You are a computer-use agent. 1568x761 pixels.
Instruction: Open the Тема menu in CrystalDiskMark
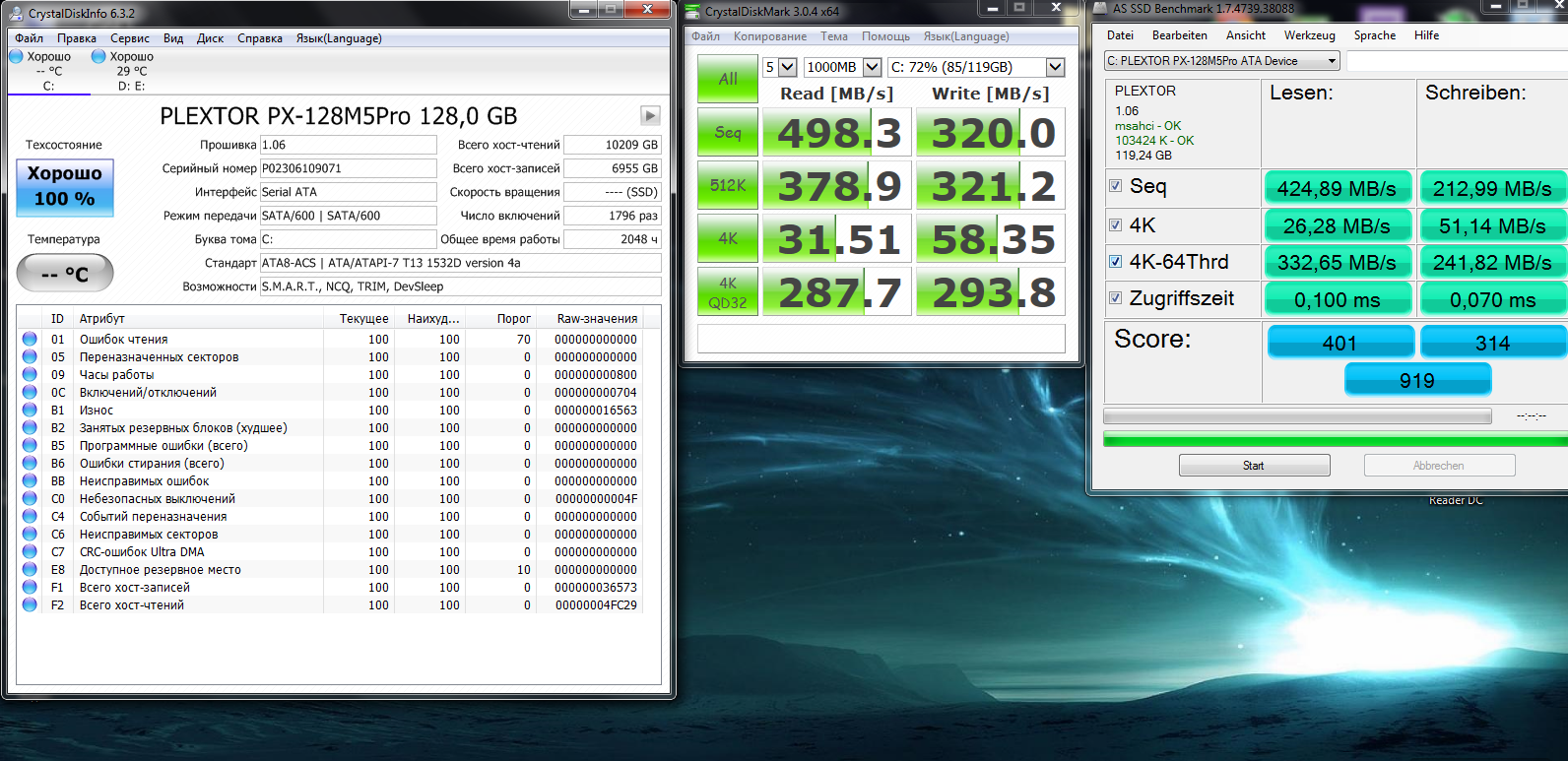click(x=834, y=36)
